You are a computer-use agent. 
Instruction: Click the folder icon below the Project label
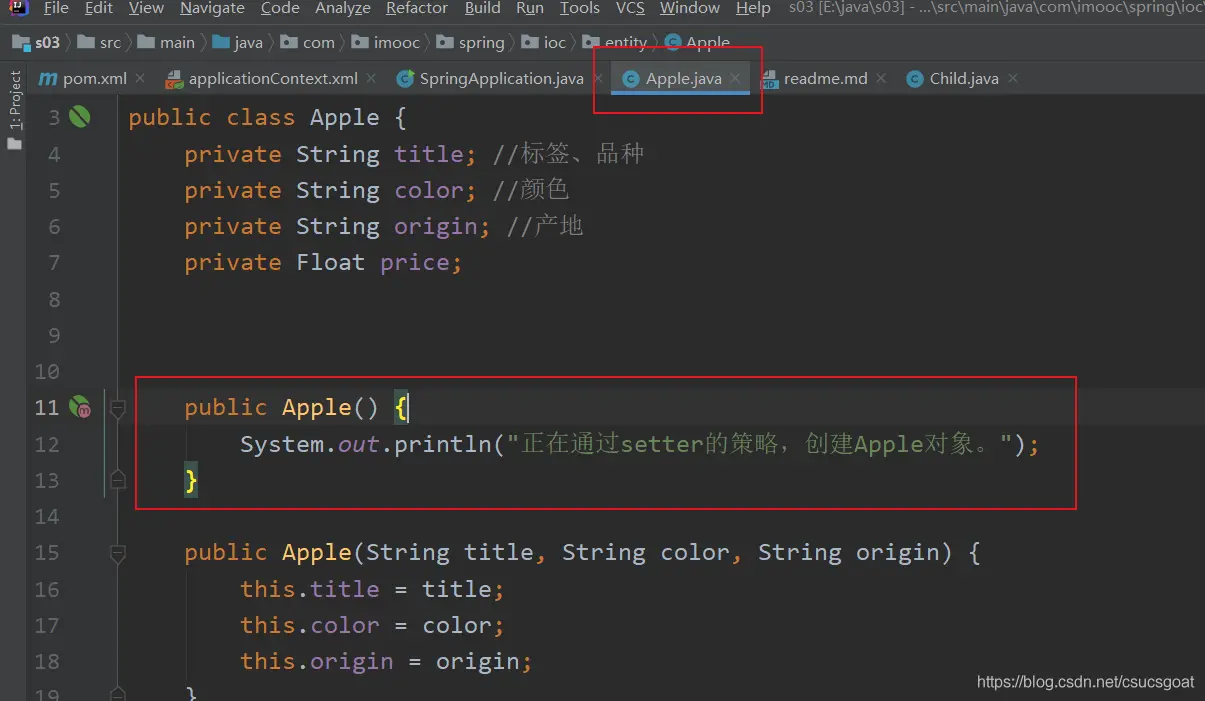coord(14,144)
